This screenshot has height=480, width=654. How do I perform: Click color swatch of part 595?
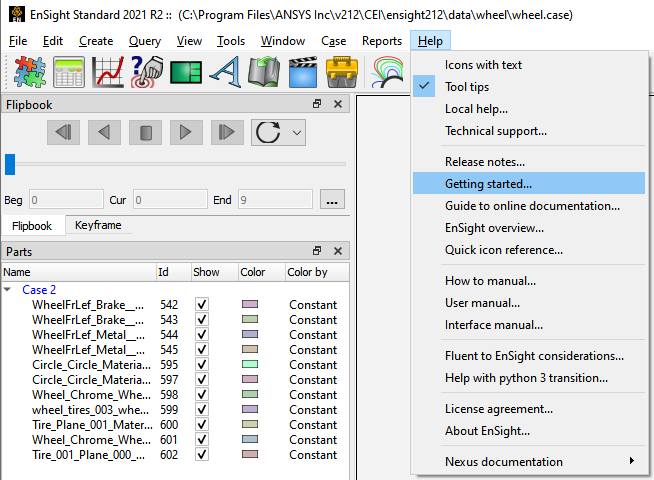pos(250,364)
